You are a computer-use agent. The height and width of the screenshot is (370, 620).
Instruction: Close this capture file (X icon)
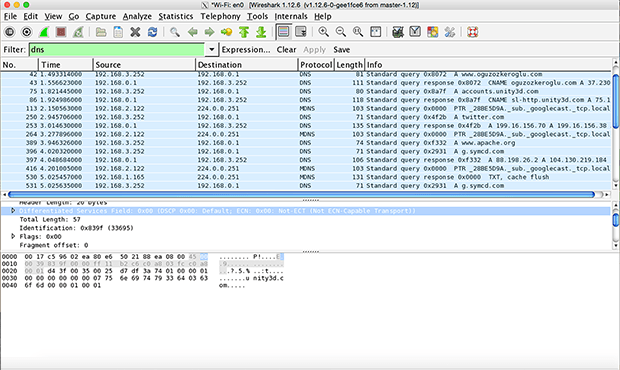point(135,32)
